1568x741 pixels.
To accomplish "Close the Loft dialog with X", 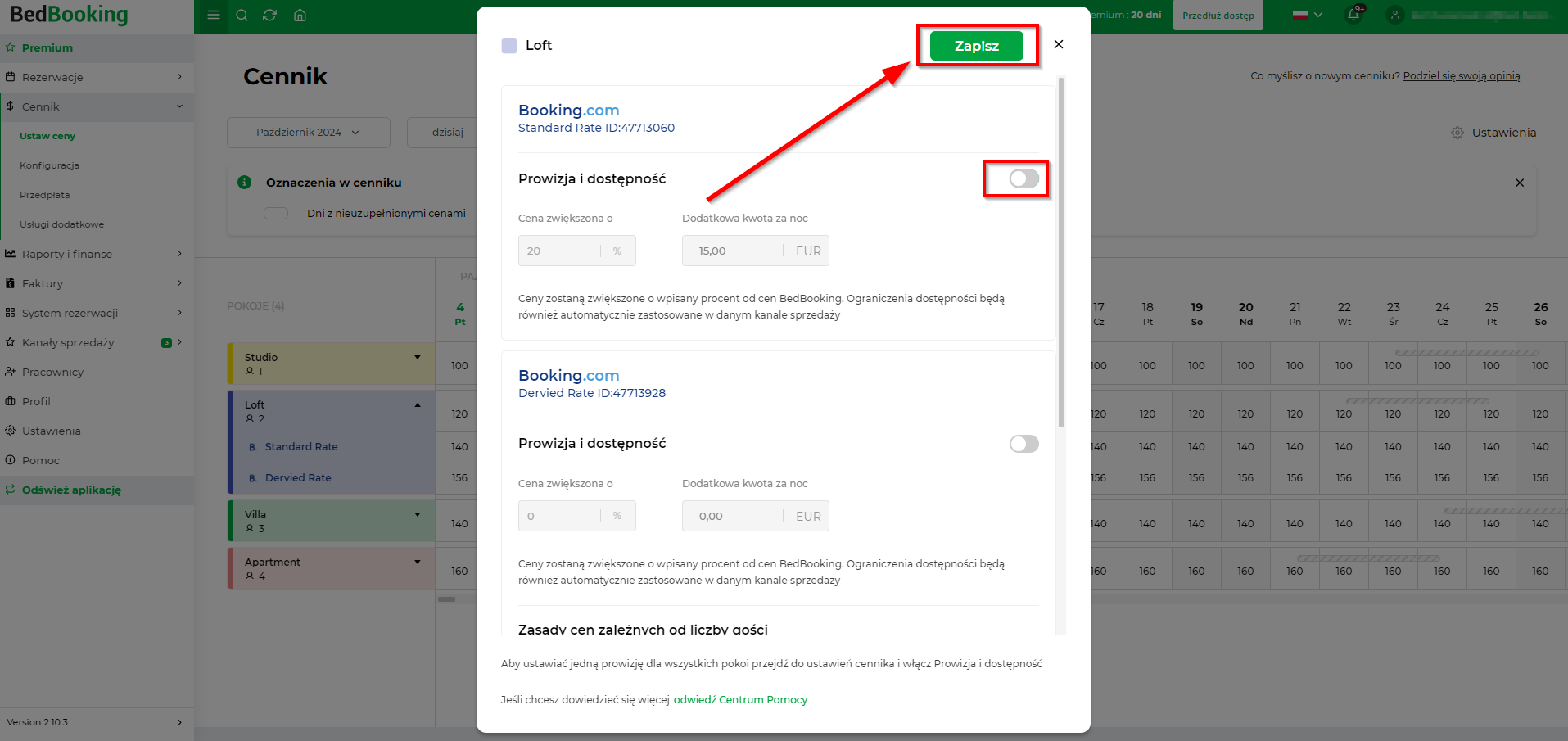I will 1059,44.
